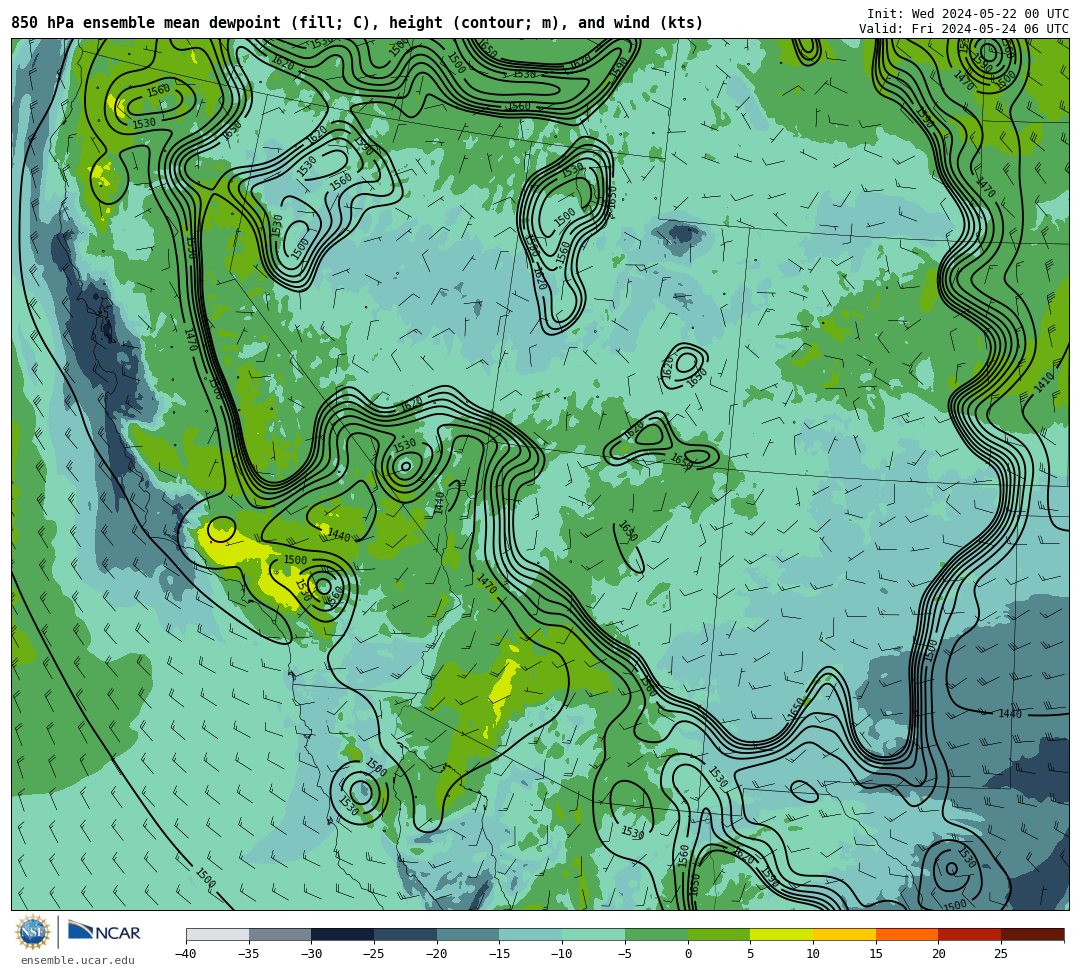
Task: Click the '10' colorbar tick label
Action: pyautogui.click(x=813, y=954)
